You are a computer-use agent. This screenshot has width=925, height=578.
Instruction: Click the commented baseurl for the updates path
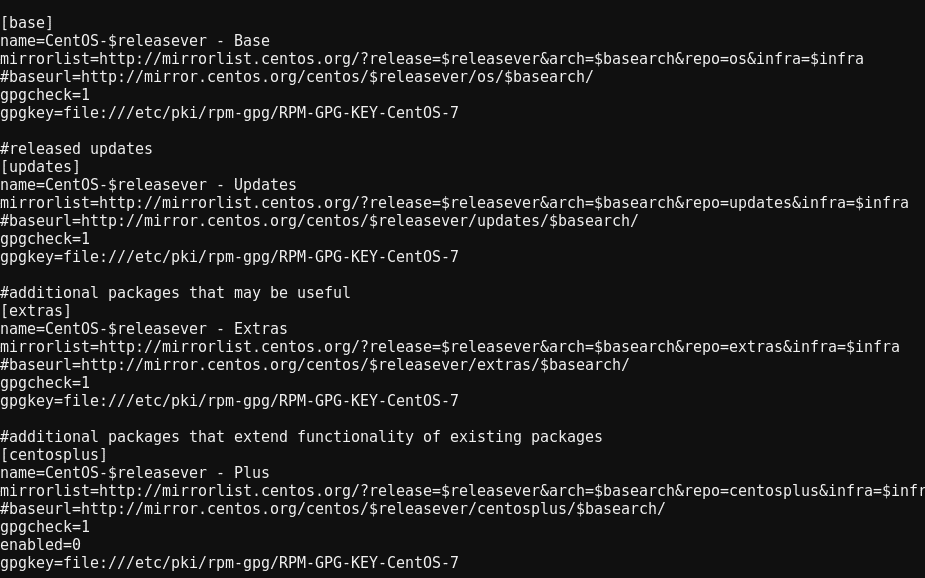[319, 221]
